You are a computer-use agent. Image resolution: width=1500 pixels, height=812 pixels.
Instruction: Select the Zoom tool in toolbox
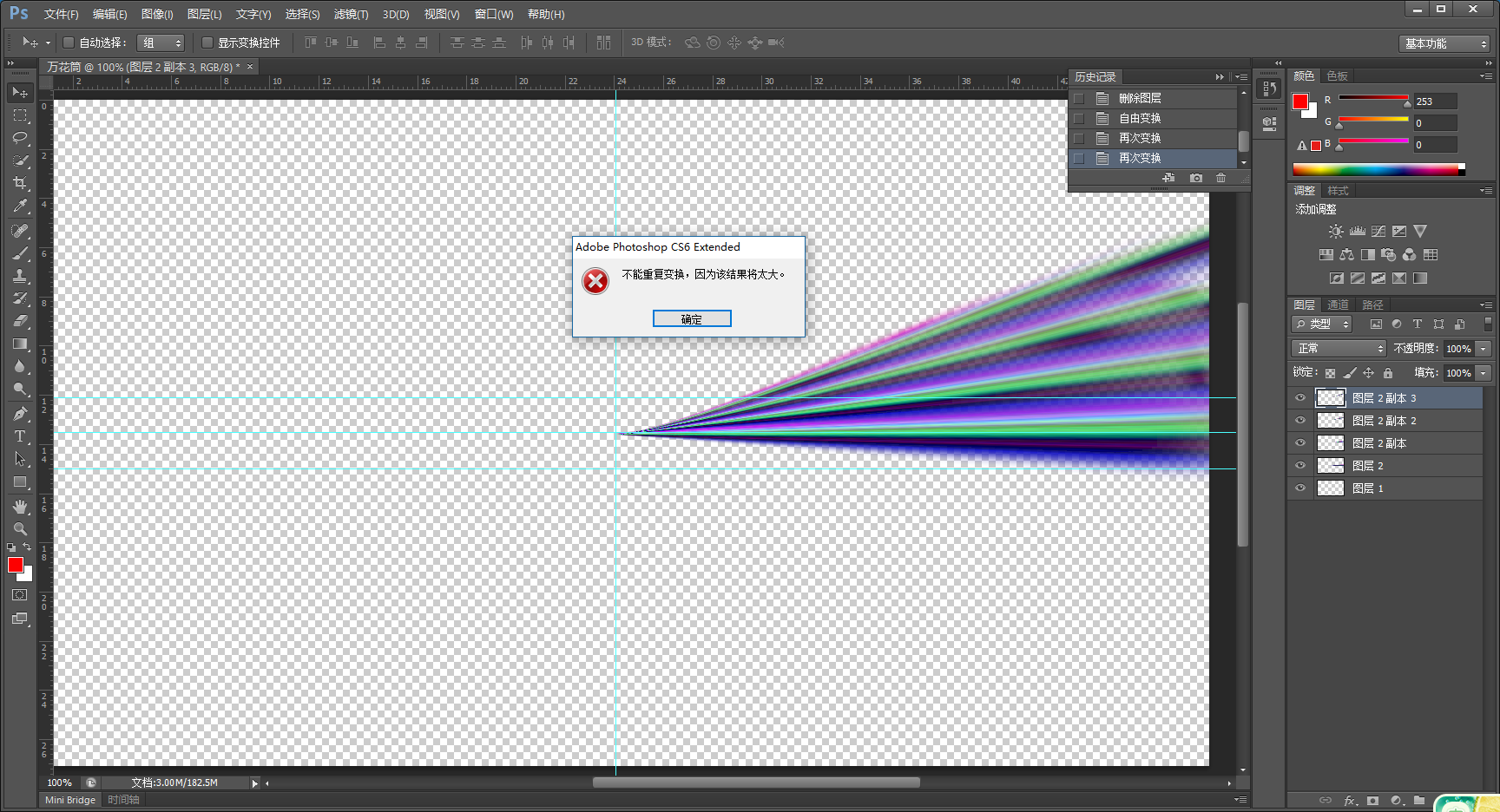pos(20,529)
